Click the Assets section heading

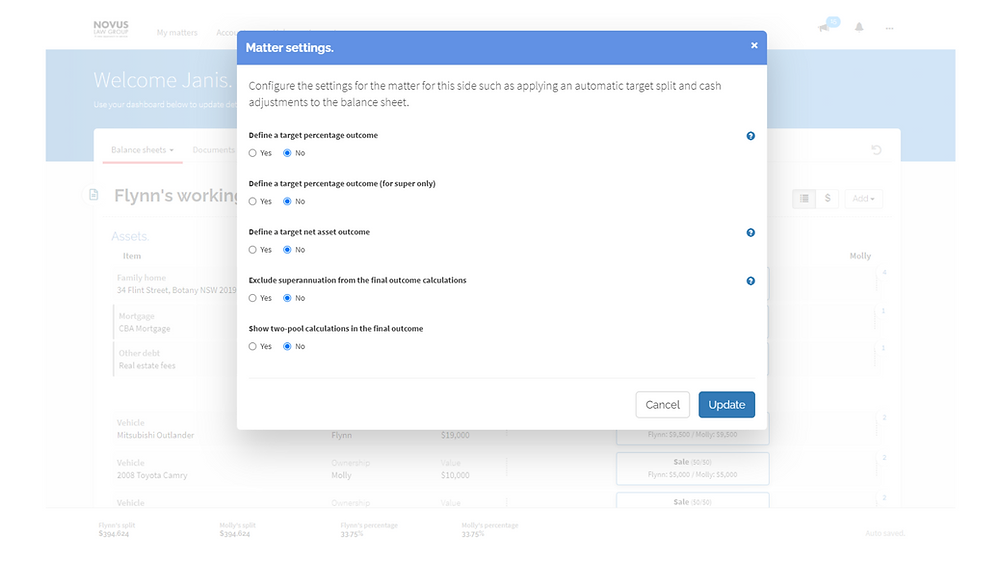(x=130, y=237)
